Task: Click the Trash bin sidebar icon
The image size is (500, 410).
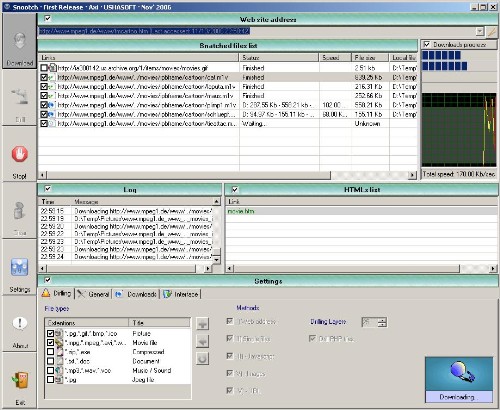Action: tap(20, 211)
